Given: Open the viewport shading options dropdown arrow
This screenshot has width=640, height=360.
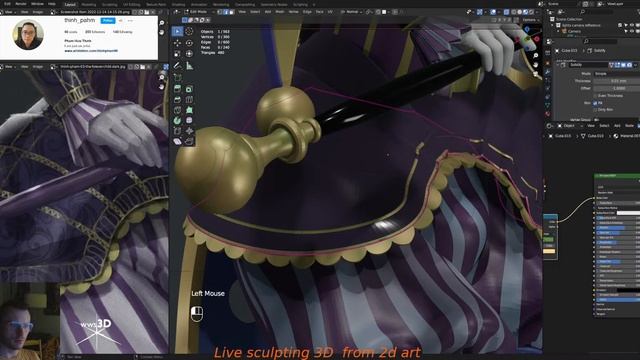Looking at the screenshot, I should tap(537, 12).
